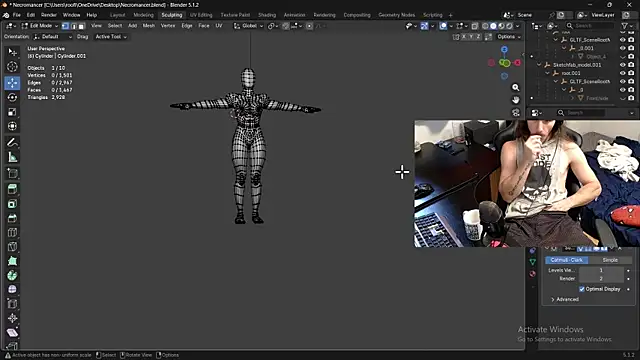Switch to material preview shading
The width and height of the screenshot is (640, 360).
pyautogui.click(x=501, y=26)
